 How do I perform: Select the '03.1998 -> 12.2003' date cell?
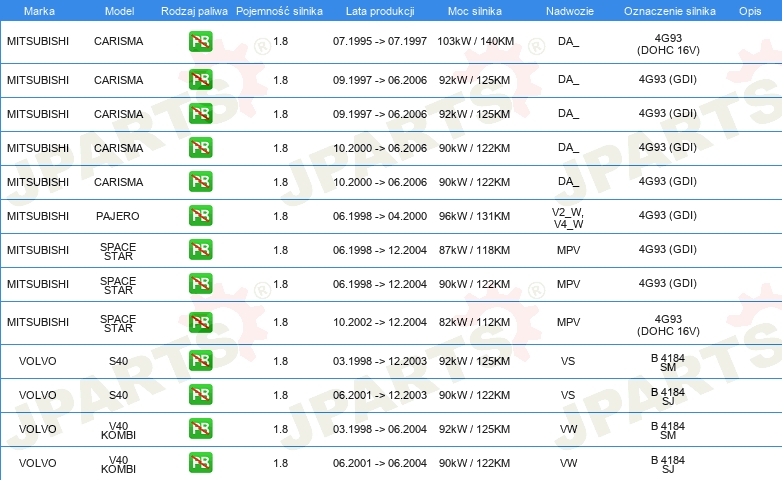coord(380,361)
